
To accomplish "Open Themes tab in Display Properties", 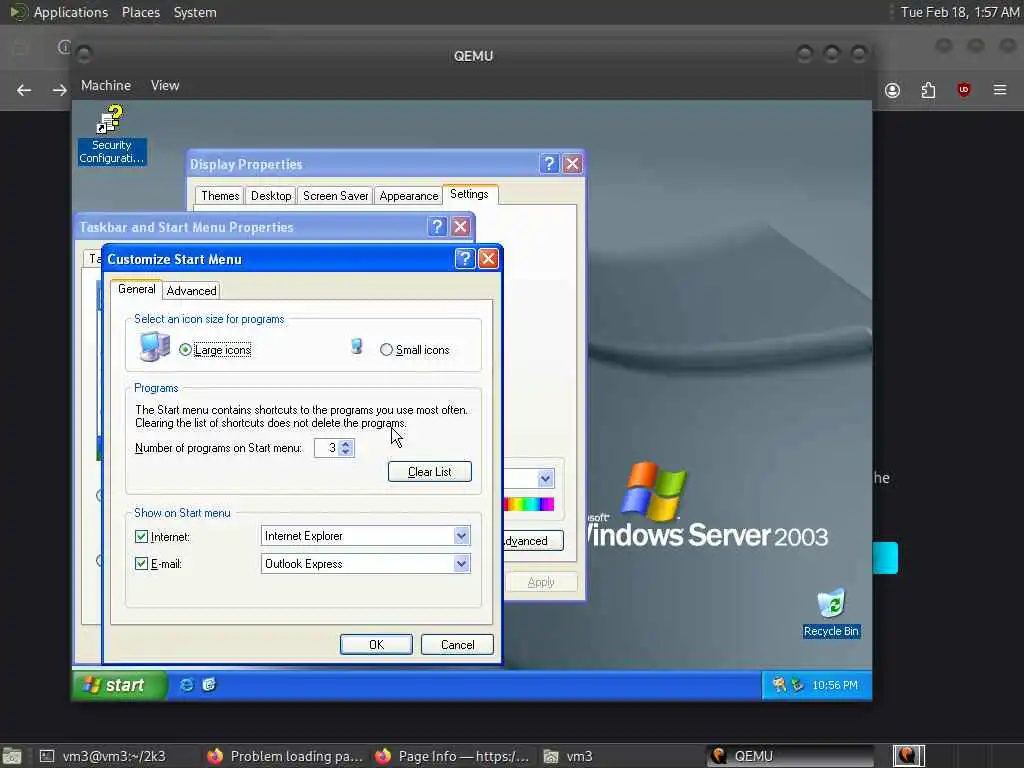I will click(x=220, y=196).
